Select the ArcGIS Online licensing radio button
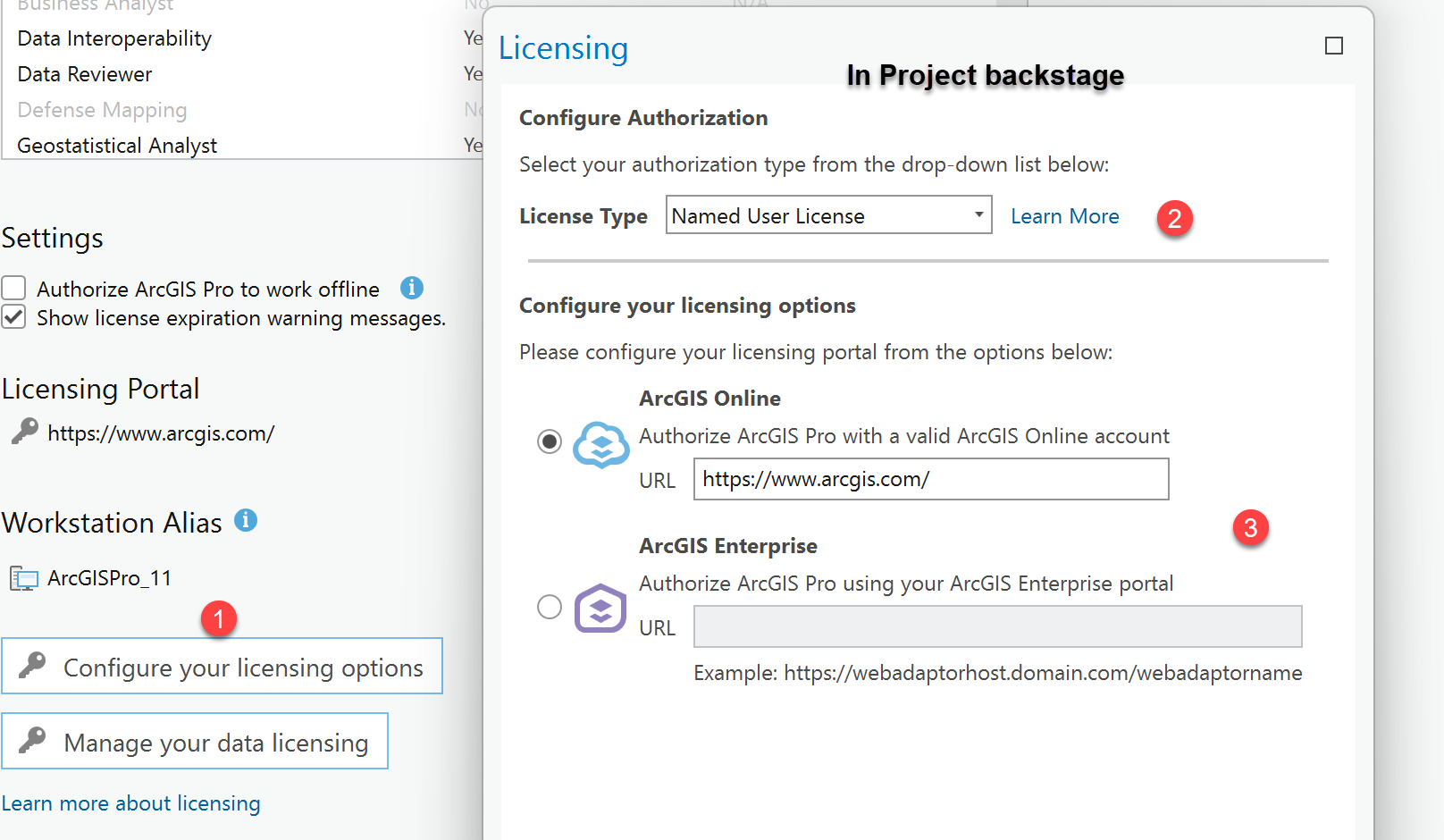This screenshot has width=1444, height=840. click(x=550, y=441)
